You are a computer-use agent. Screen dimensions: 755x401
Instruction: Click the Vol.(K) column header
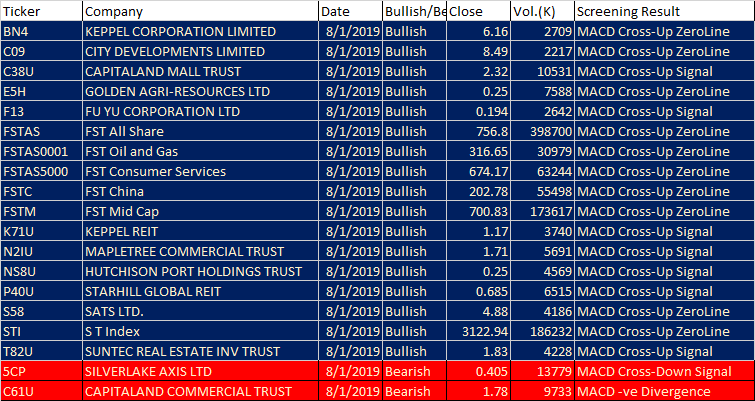(x=542, y=11)
